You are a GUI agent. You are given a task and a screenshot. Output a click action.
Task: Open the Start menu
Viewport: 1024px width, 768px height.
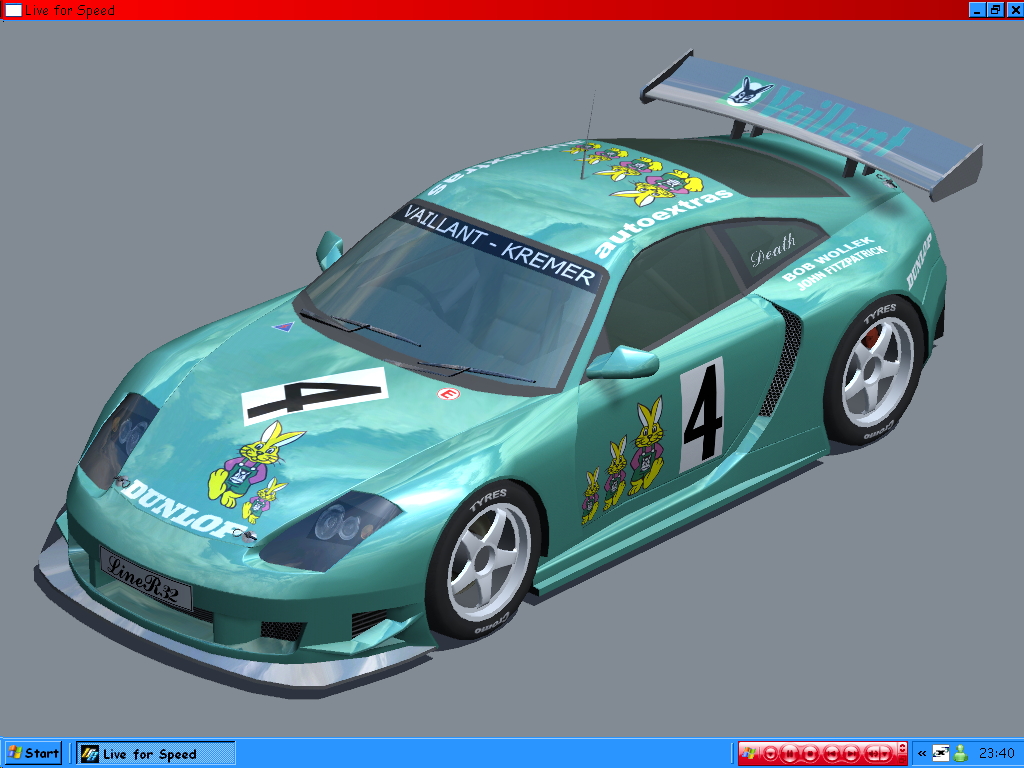coord(33,754)
